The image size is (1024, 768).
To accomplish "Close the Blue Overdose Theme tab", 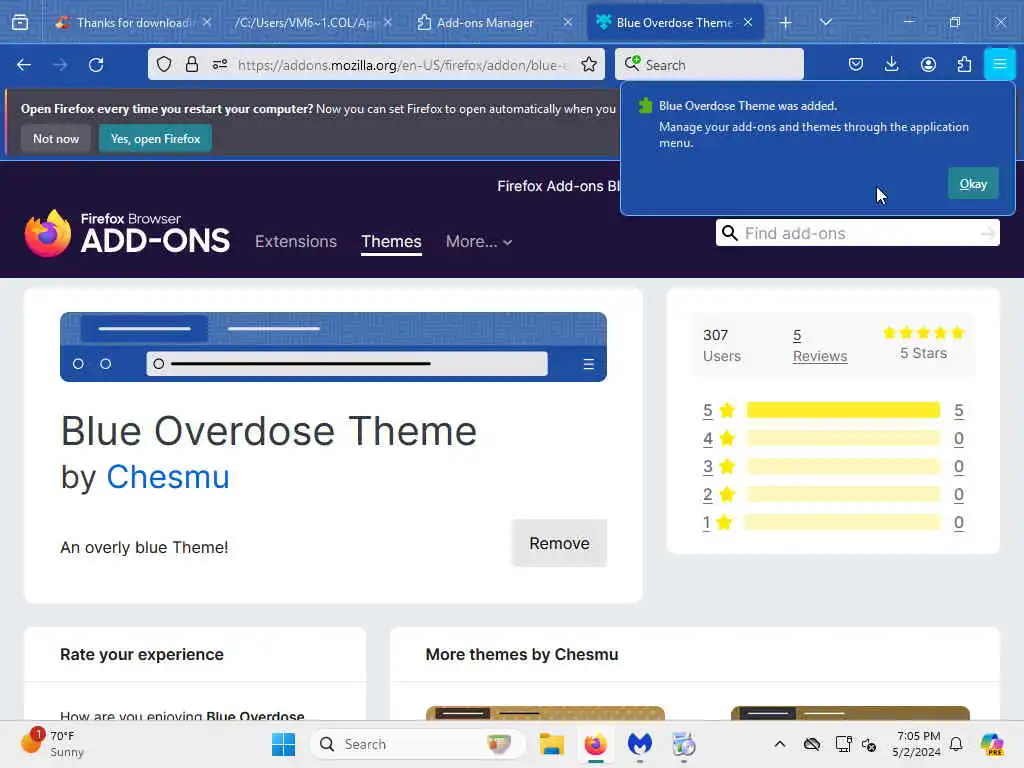I will tap(748, 23).
